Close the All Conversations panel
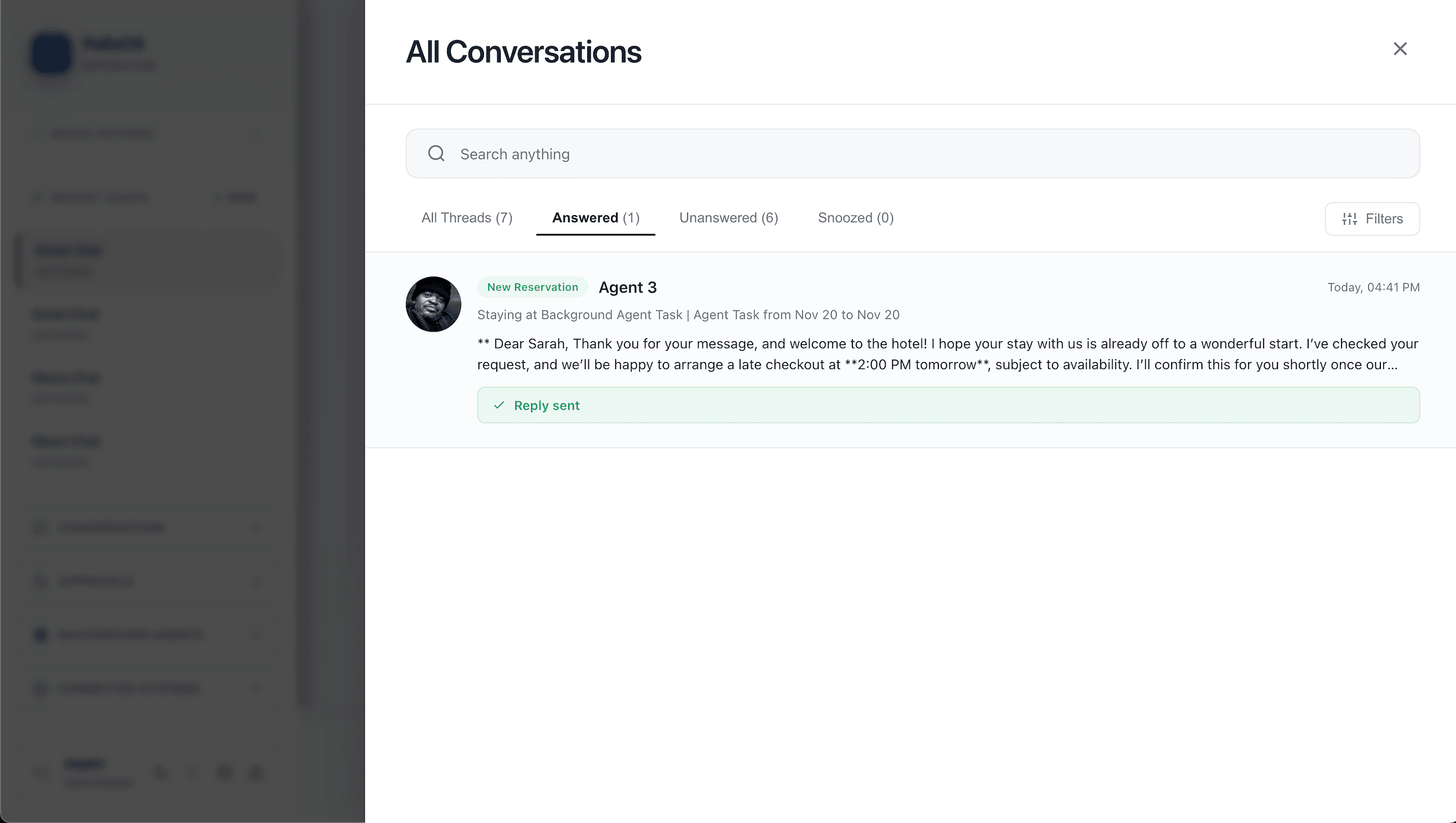 1400,49
